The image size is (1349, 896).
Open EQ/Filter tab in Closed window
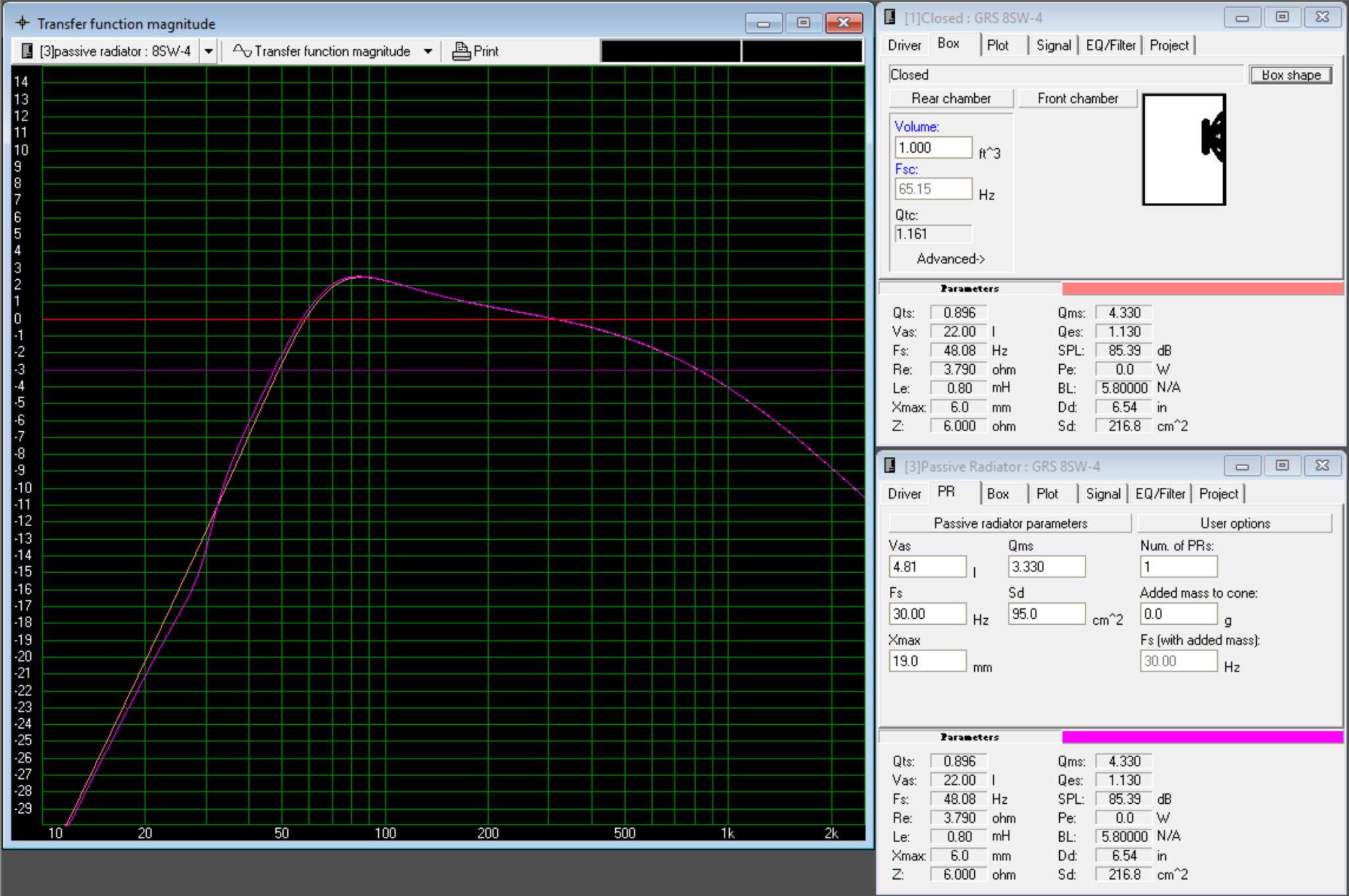pyautogui.click(x=1111, y=45)
